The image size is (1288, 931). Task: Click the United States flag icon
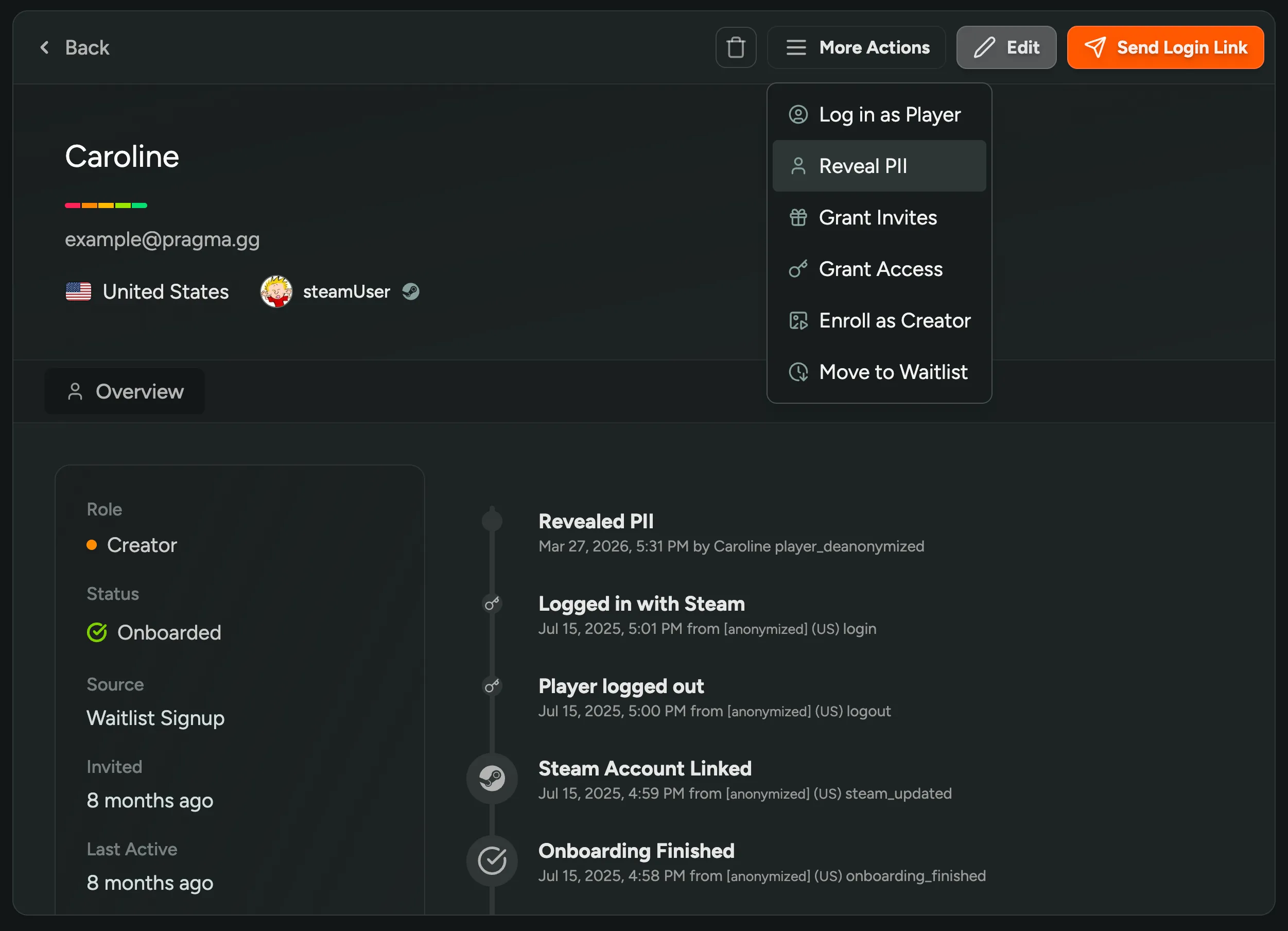[78, 292]
